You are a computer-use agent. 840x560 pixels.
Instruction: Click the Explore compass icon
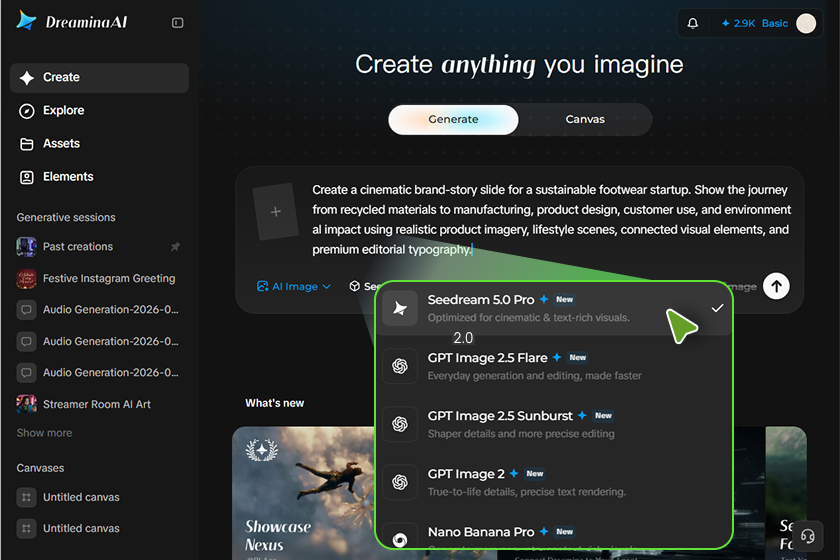pos(27,111)
